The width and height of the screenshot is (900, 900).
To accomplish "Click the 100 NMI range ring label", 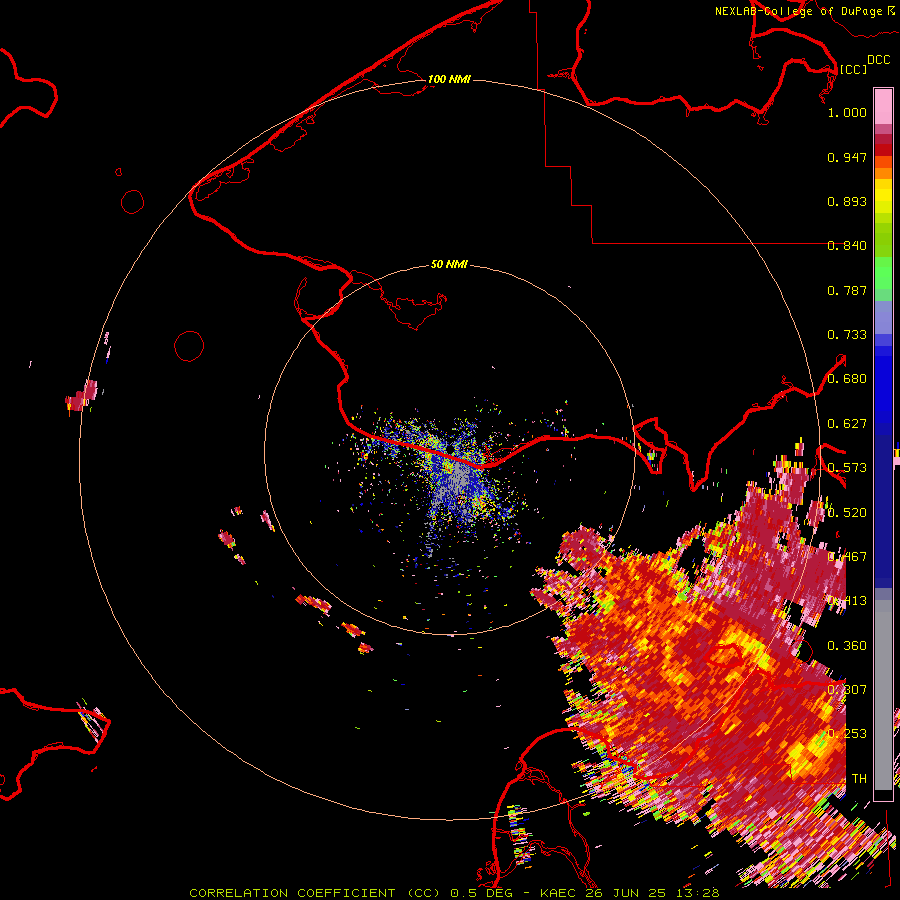I will tap(449, 79).
